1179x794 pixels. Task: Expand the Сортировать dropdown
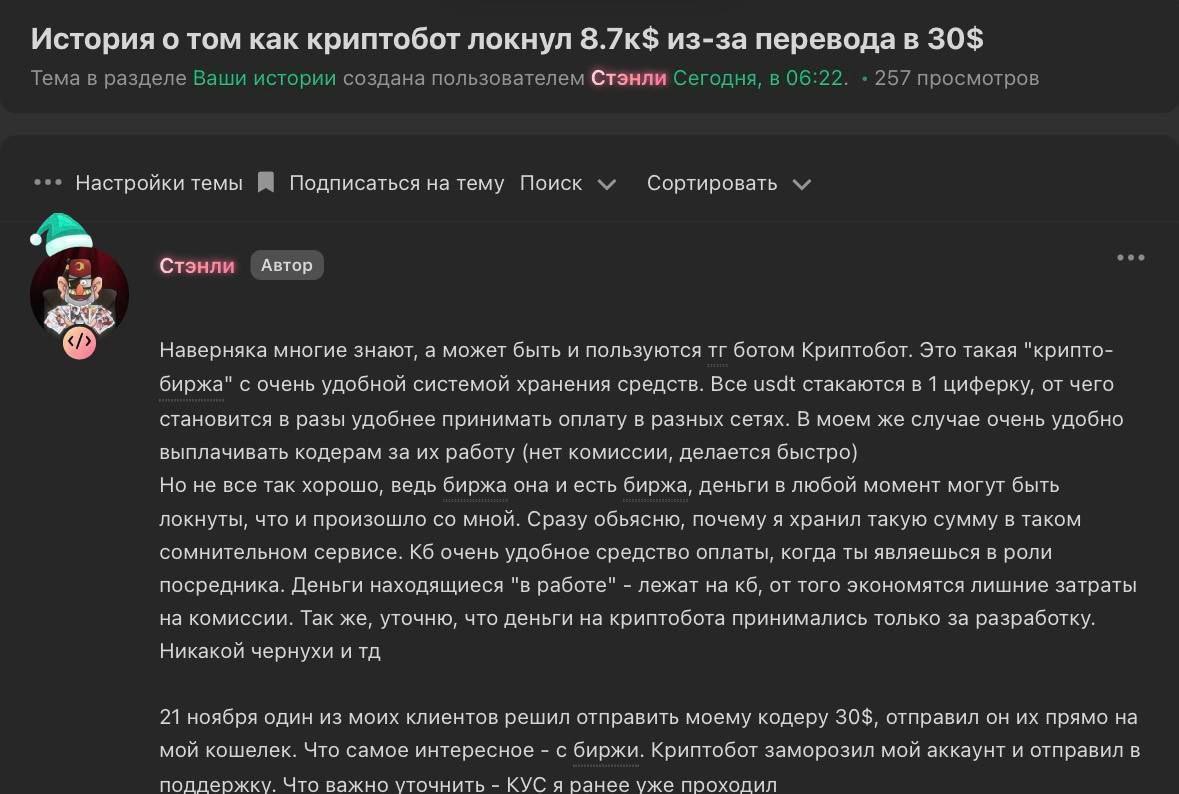click(729, 183)
